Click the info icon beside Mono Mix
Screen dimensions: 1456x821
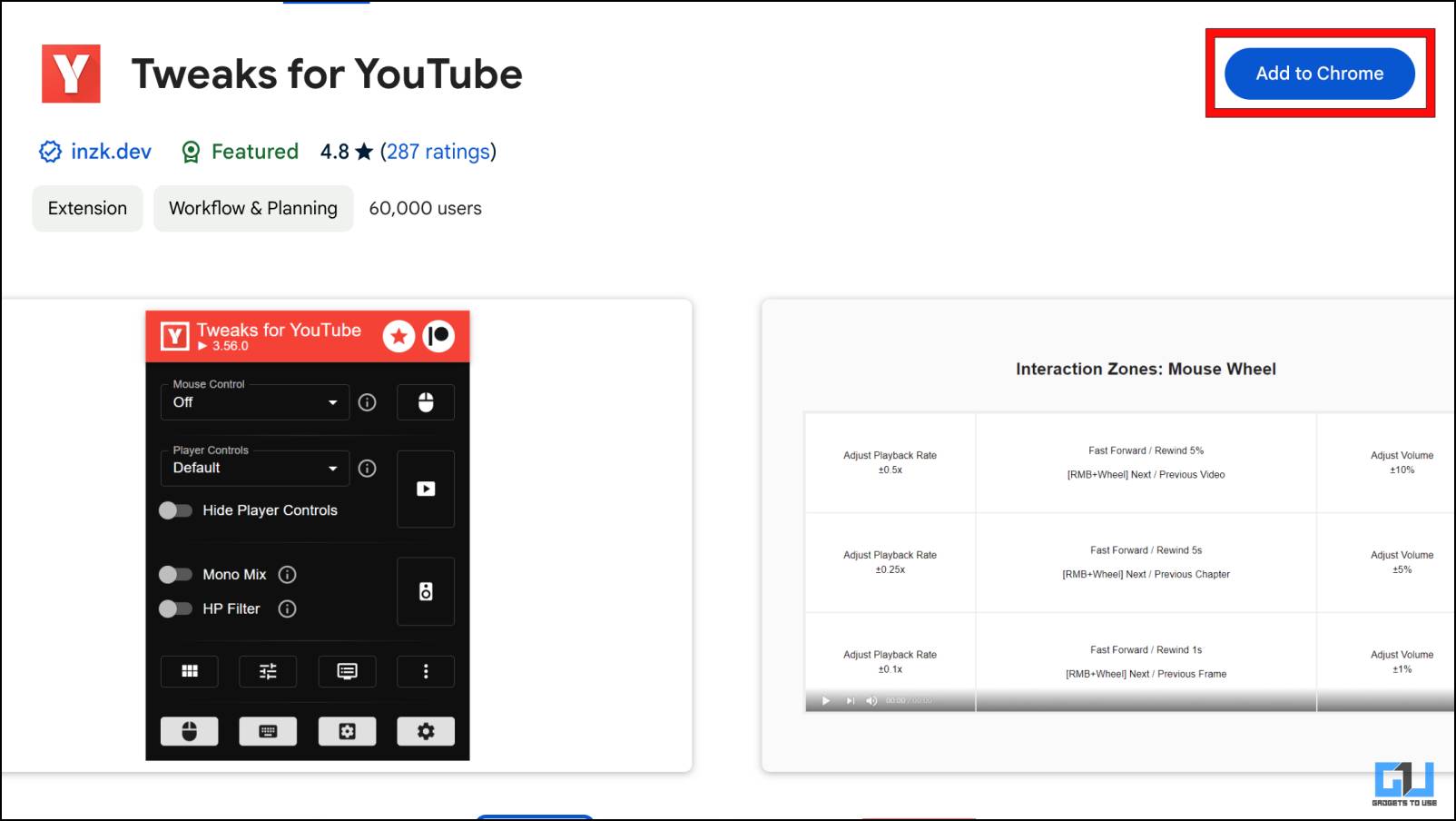pos(287,574)
